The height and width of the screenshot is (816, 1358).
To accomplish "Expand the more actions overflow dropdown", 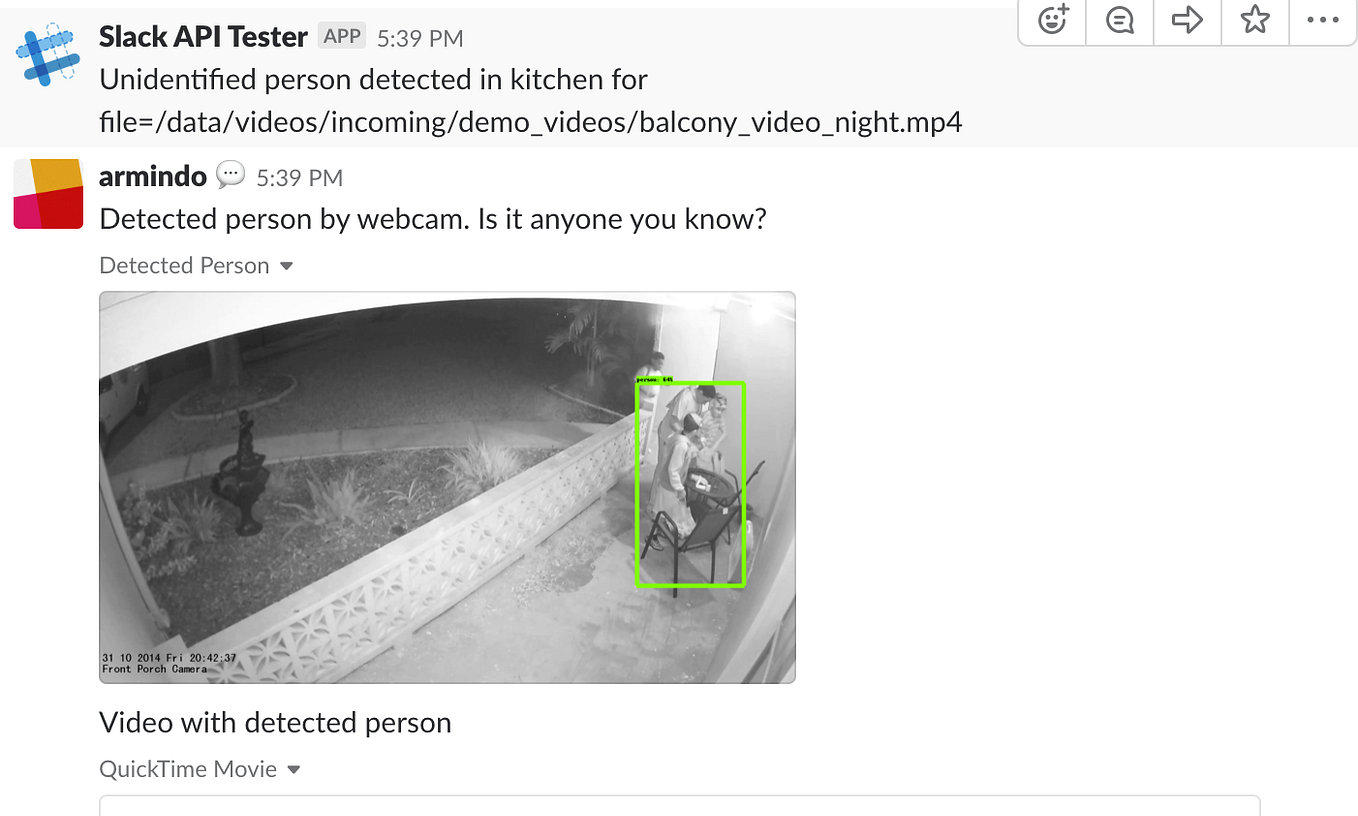I will coord(1322,22).
